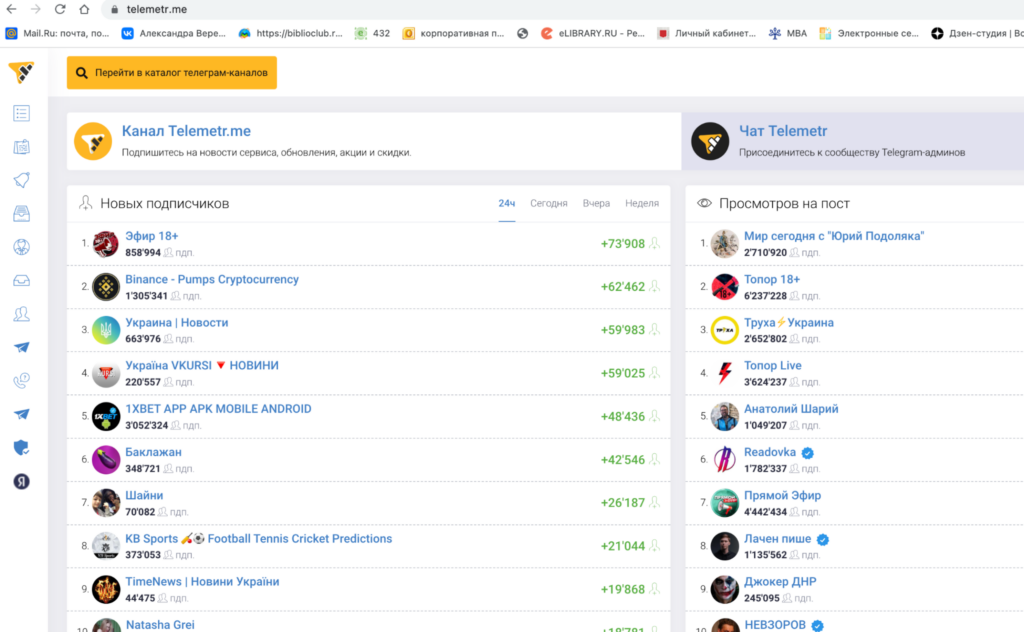
Task: Open the shield checkmark icon in sidebar
Action: (x=22, y=448)
